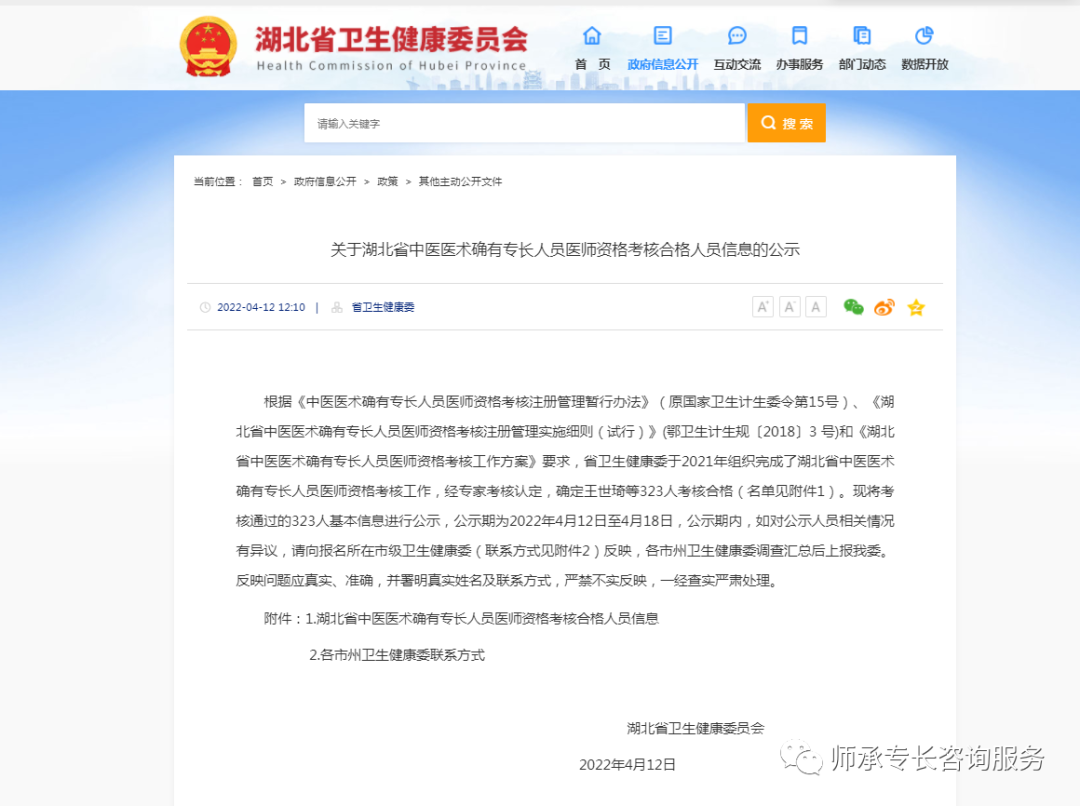Image resolution: width=1080 pixels, height=806 pixels.
Task: Focus the 请输入关键字 search field
Action: pos(525,123)
